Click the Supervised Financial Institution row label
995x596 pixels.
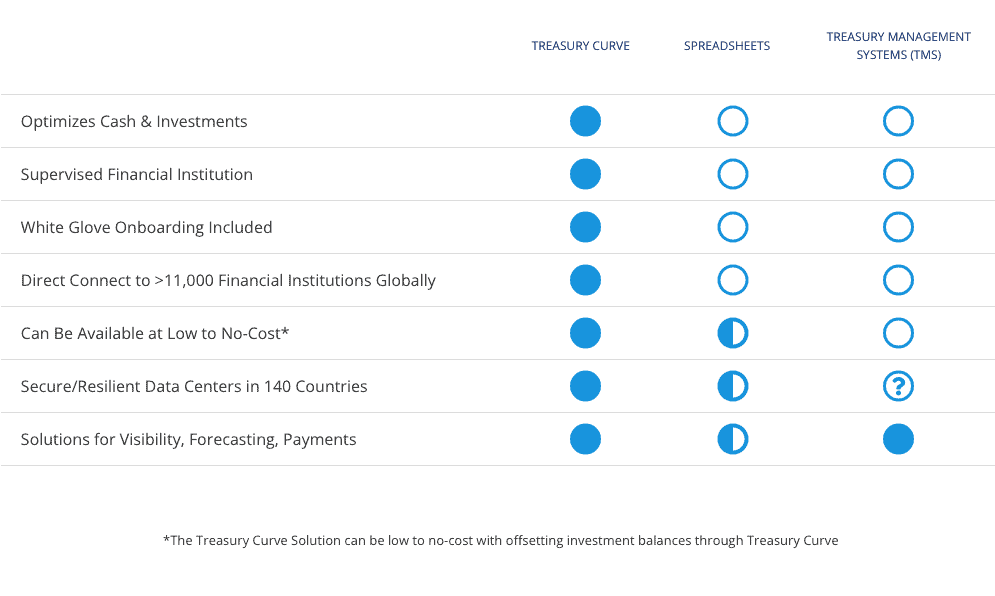[x=136, y=175]
